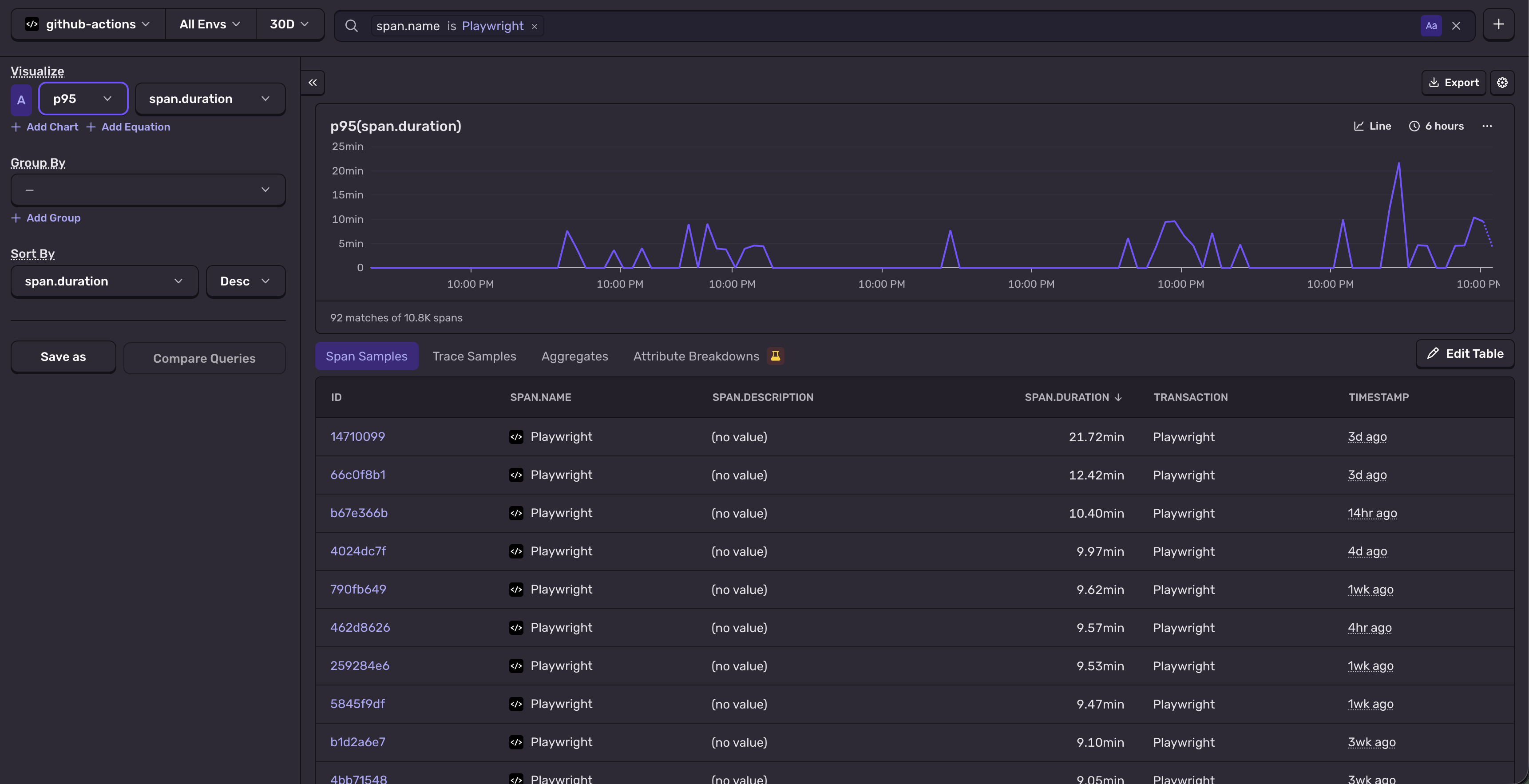Open the github-actions project selector
1529x784 pixels.
coord(88,24)
